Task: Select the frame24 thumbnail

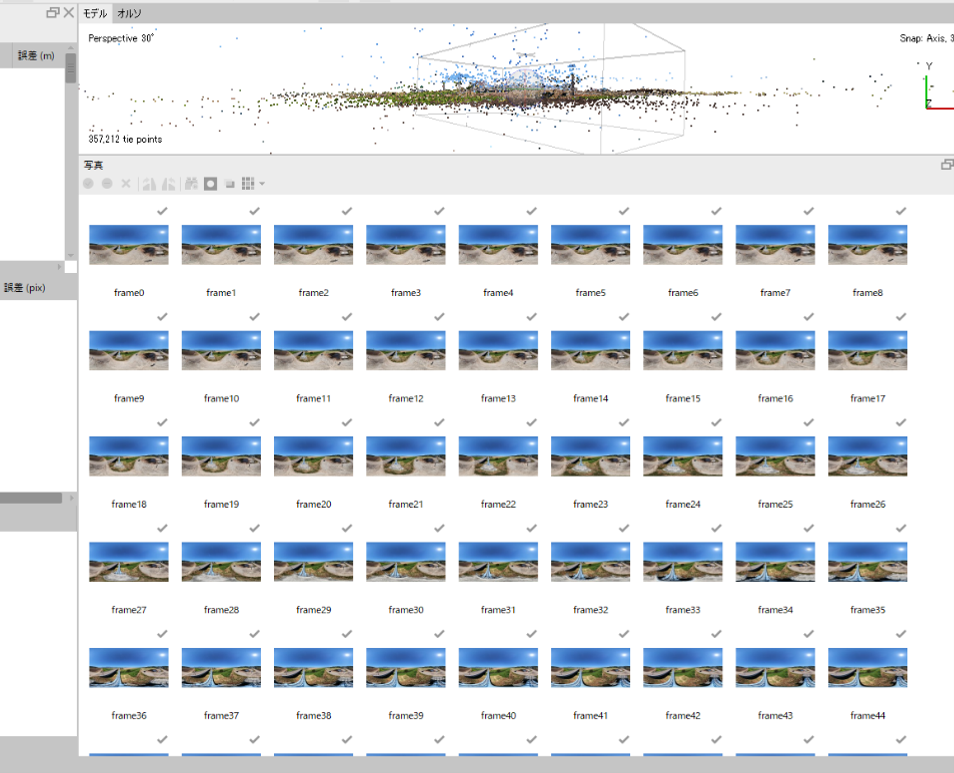Action: 683,456
